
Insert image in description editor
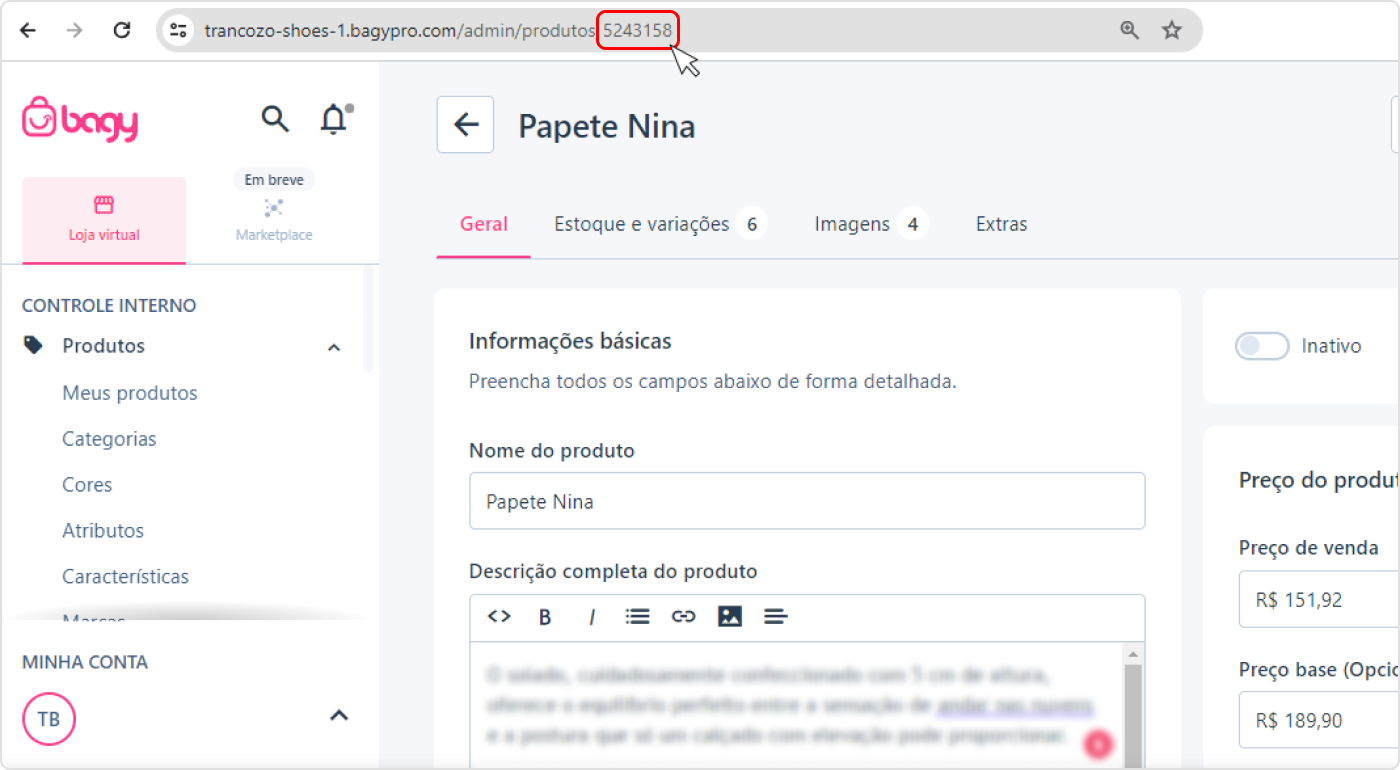(730, 617)
